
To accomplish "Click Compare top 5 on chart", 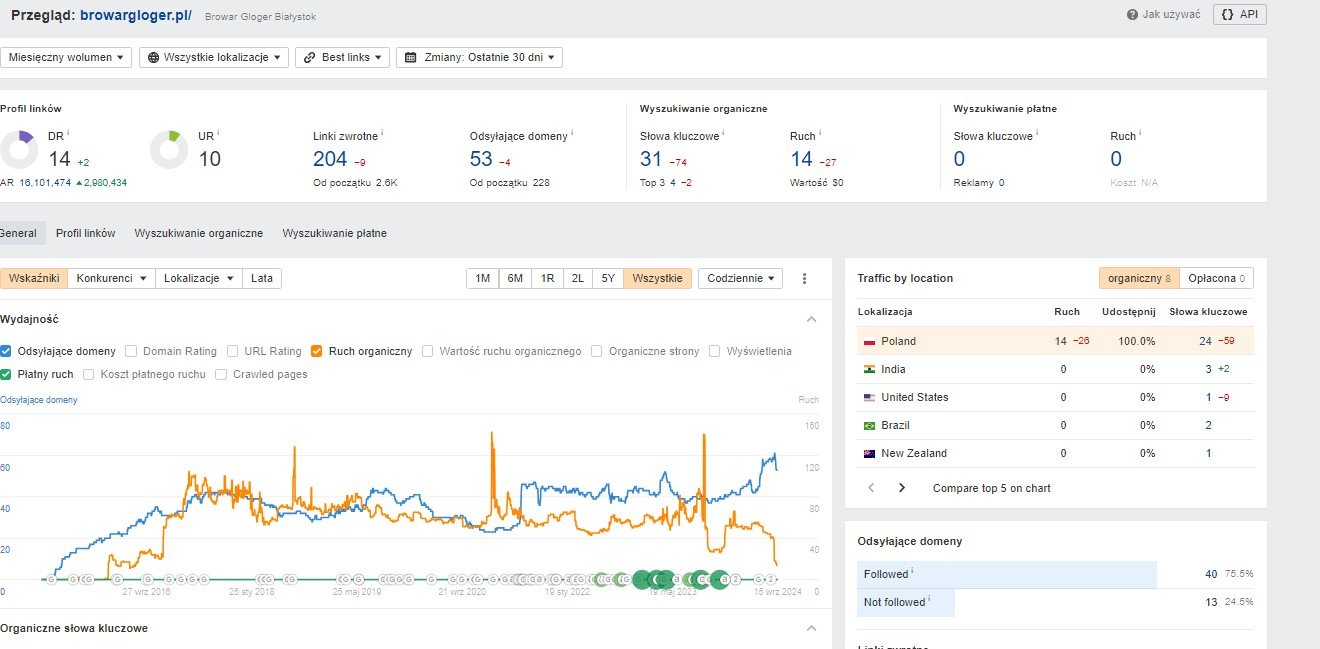I will (x=992, y=488).
